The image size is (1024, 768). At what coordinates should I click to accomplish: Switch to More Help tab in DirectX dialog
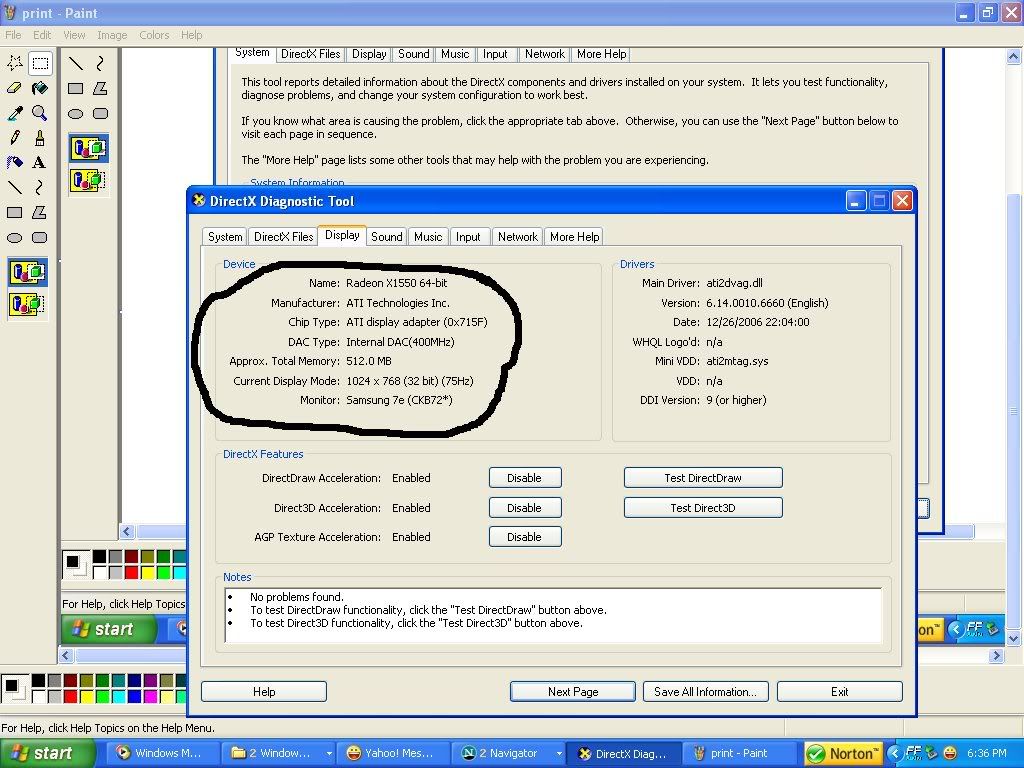575,237
